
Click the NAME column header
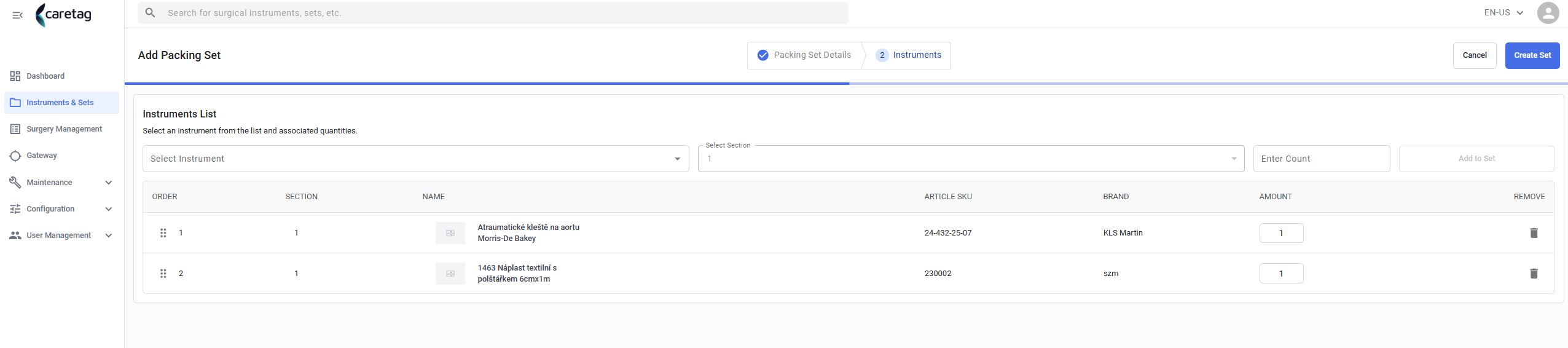tap(433, 197)
